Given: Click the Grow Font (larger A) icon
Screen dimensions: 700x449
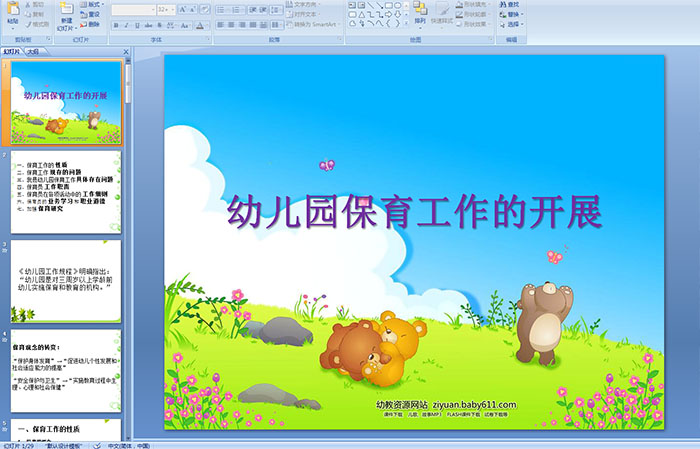Looking at the screenshot, I should (183, 9).
